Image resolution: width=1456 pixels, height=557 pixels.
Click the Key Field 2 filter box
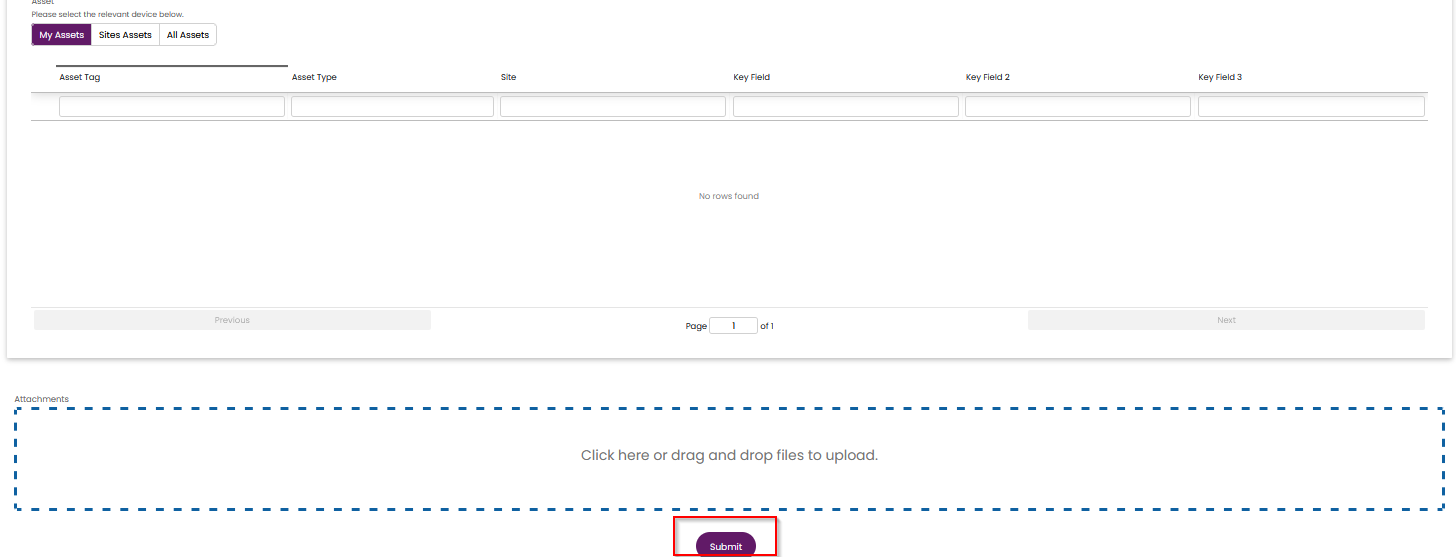click(x=1077, y=107)
